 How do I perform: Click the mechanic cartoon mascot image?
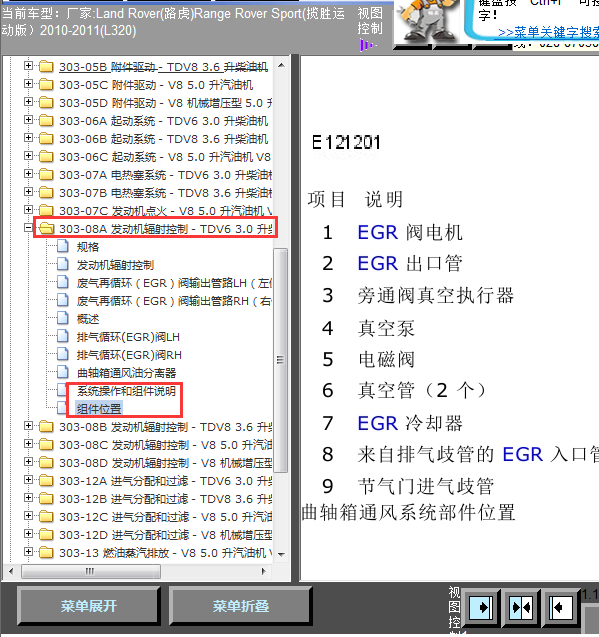coord(427,21)
